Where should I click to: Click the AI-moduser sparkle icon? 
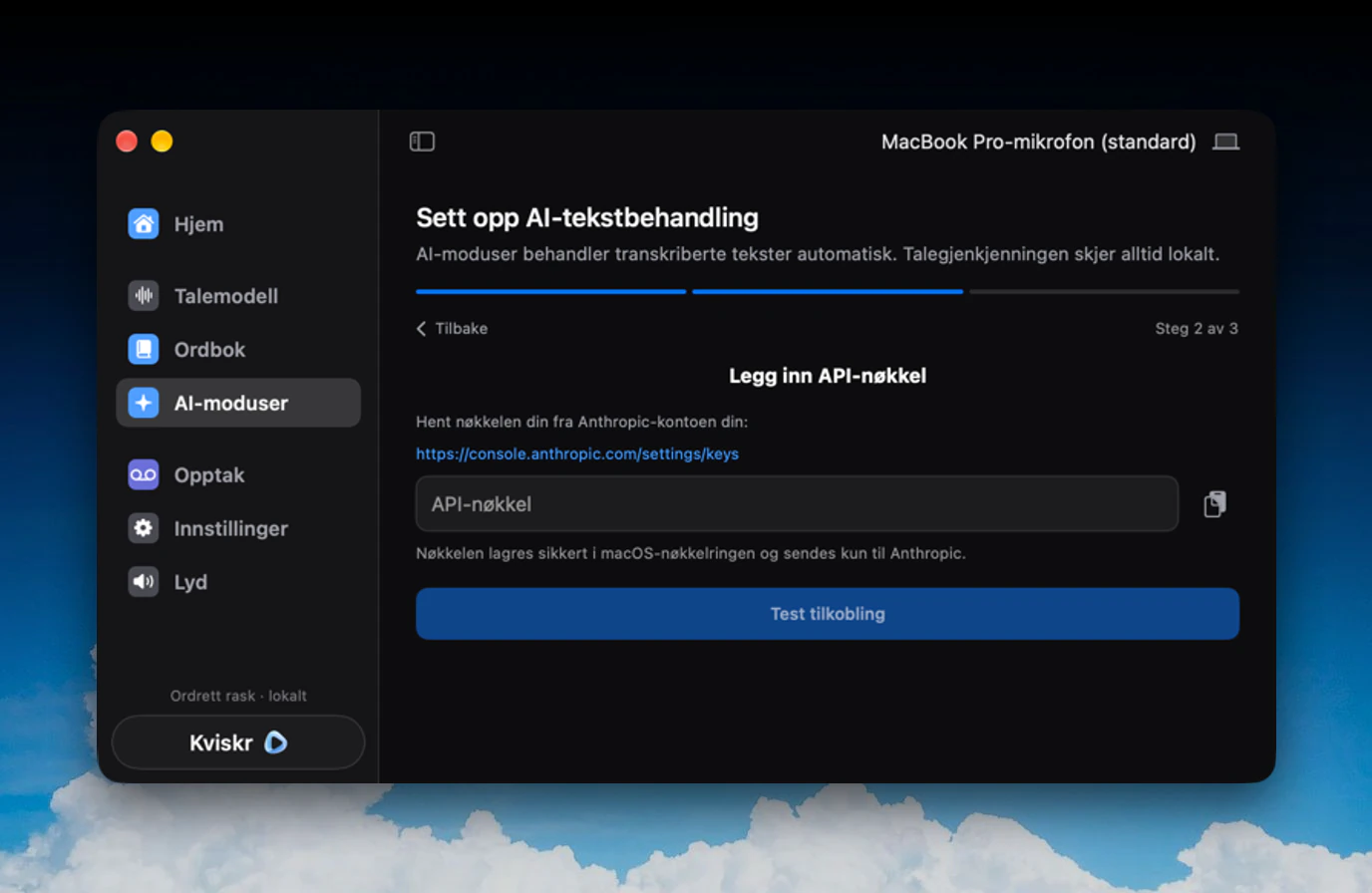[144, 403]
